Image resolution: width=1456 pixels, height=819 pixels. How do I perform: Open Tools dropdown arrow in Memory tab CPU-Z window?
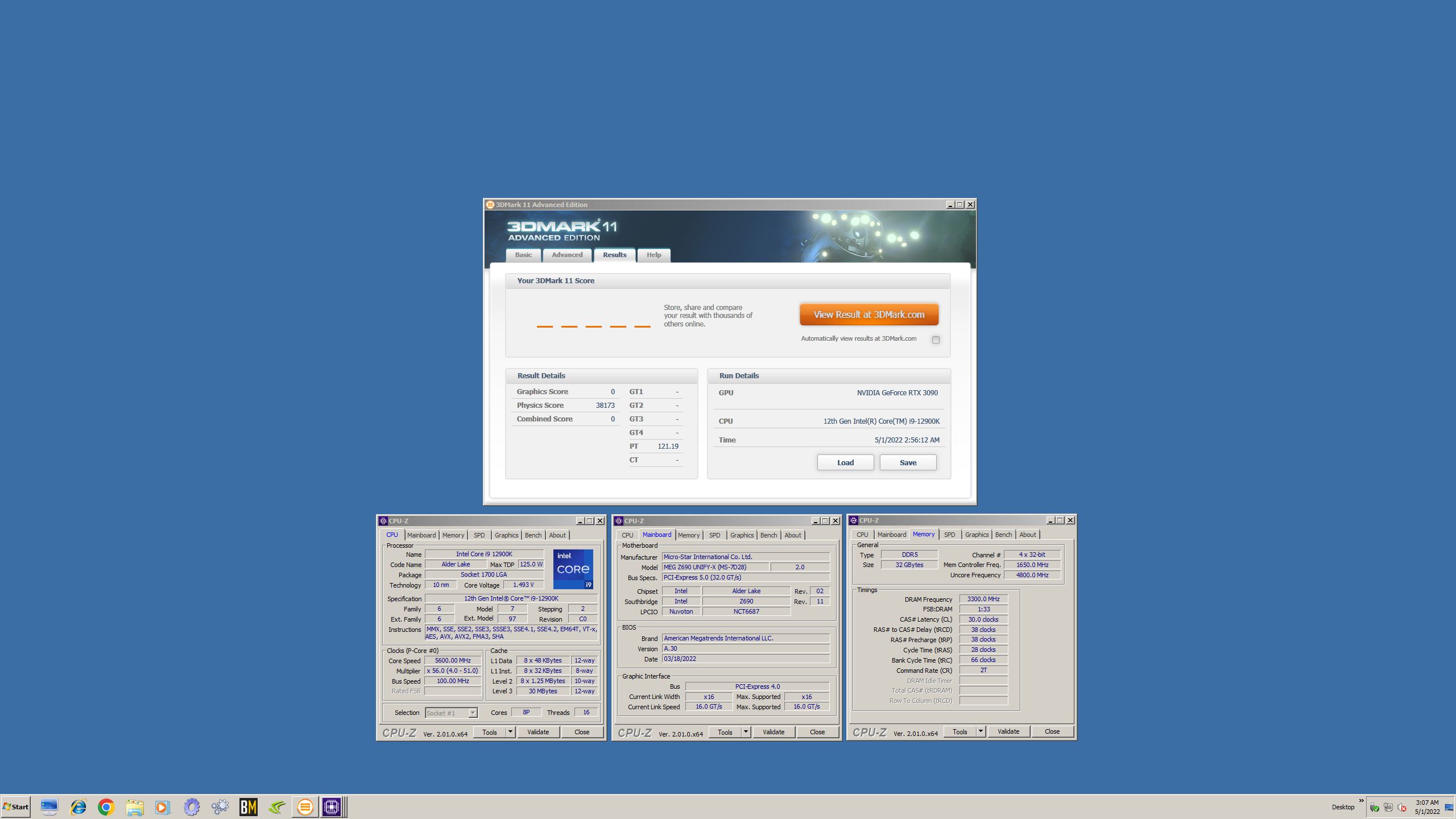click(x=981, y=731)
